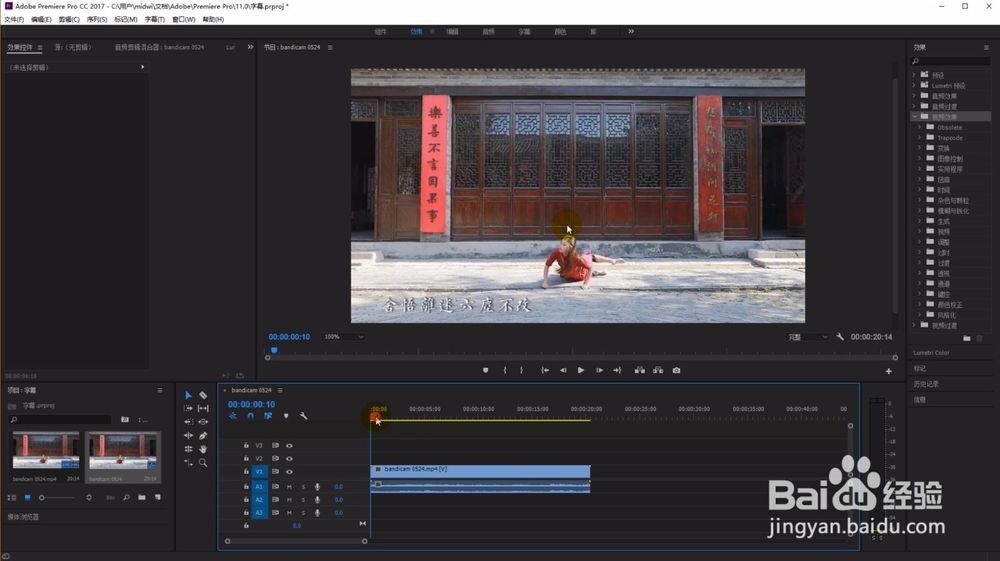Click Export Frame camera icon
This screenshot has height=561, width=1000.
coord(676,370)
